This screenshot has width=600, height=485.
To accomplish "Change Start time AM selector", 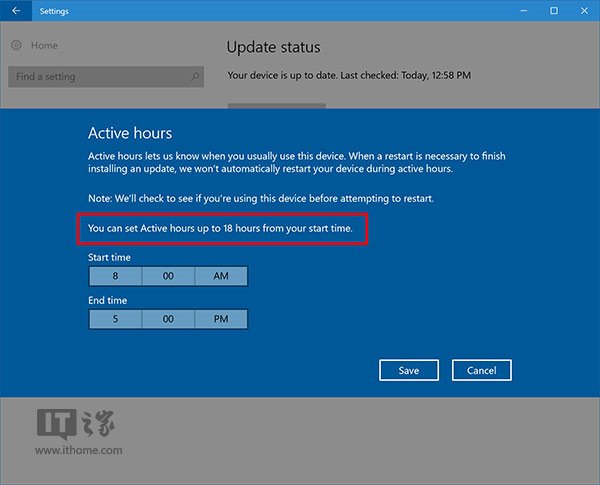I will pyautogui.click(x=220, y=277).
